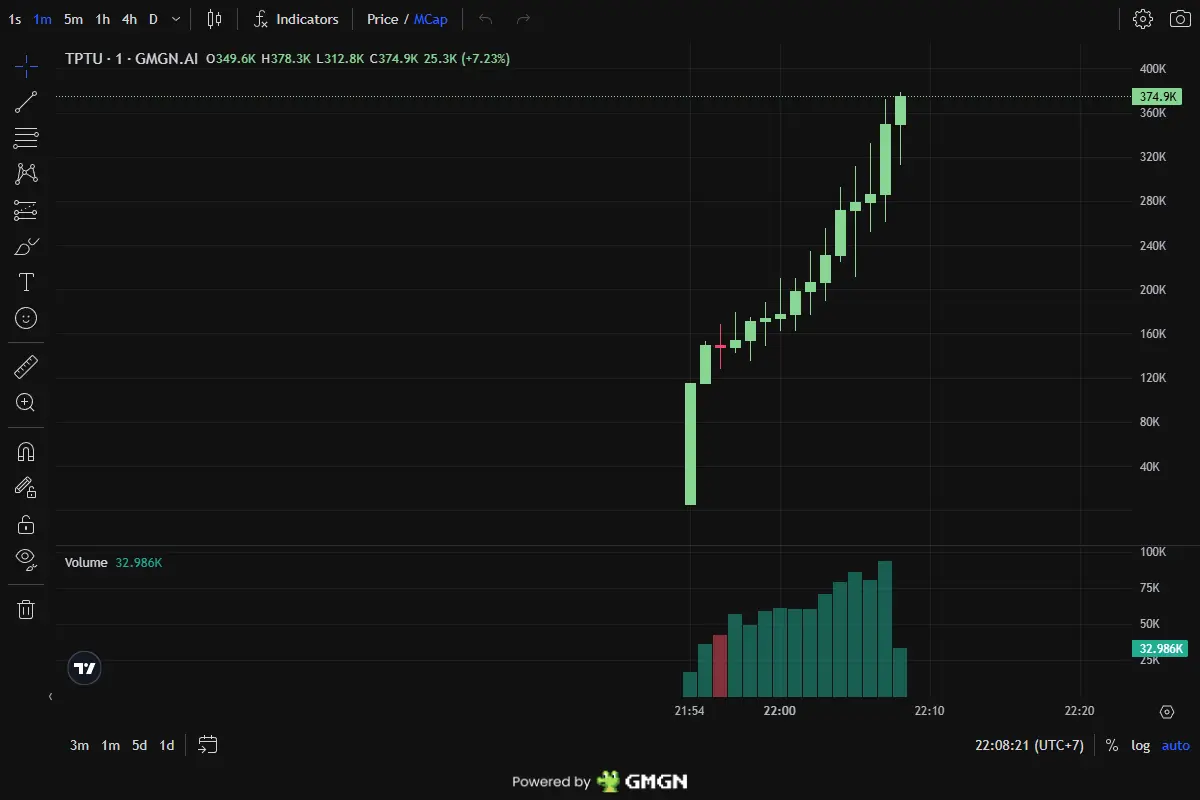Expand the timeframe dropdown chevron

click(176, 19)
